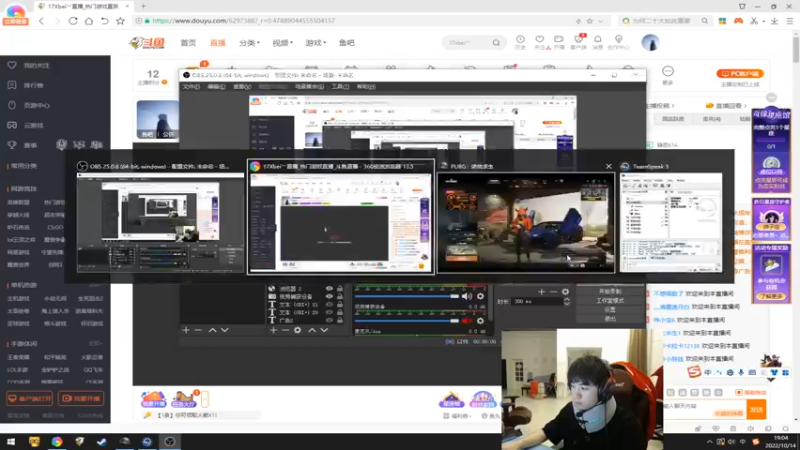The image size is (800, 450).
Task: Open Douyu 鱼吧 nav link
Action: [x=346, y=43]
